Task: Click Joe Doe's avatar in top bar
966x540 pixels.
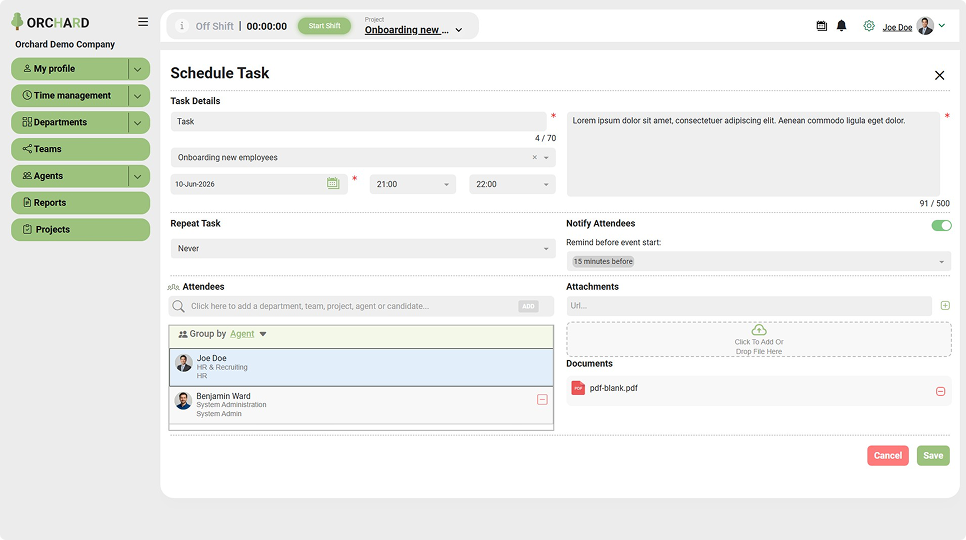Action: (925, 26)
